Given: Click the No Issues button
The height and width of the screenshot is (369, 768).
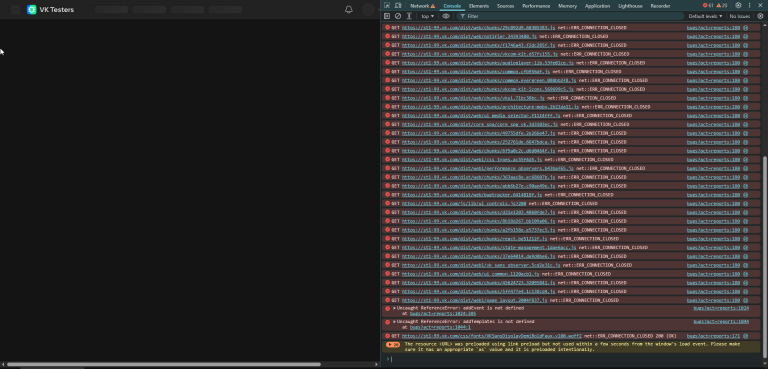Looking at the screenshot, I should [740, 16].
